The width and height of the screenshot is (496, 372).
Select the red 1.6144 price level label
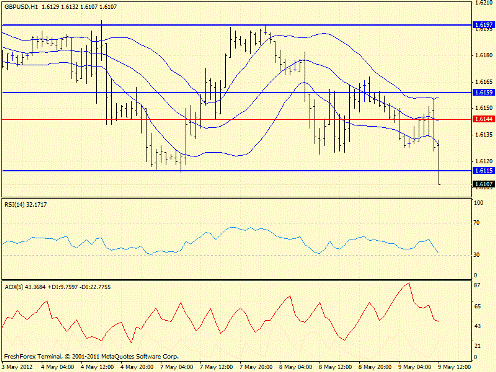coord(484,119)
